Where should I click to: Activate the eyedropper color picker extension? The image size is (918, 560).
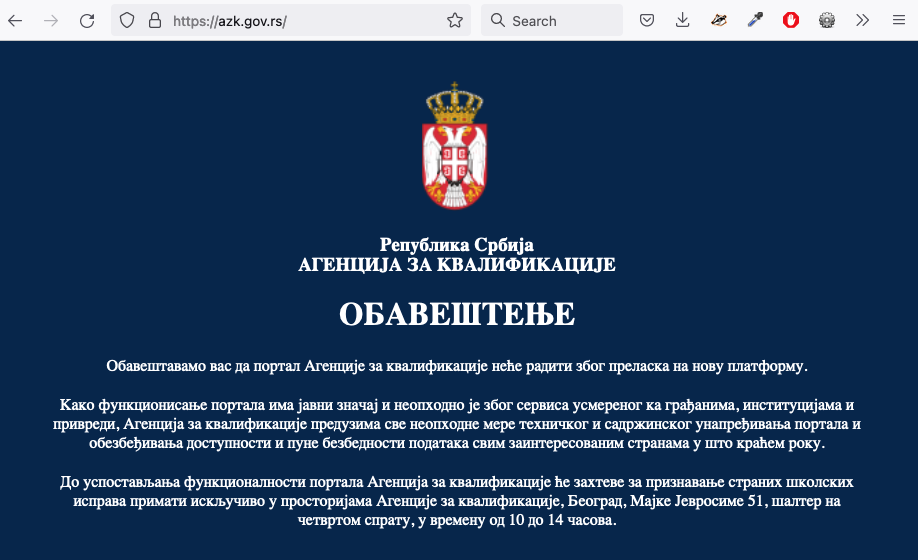pos(755,21)
